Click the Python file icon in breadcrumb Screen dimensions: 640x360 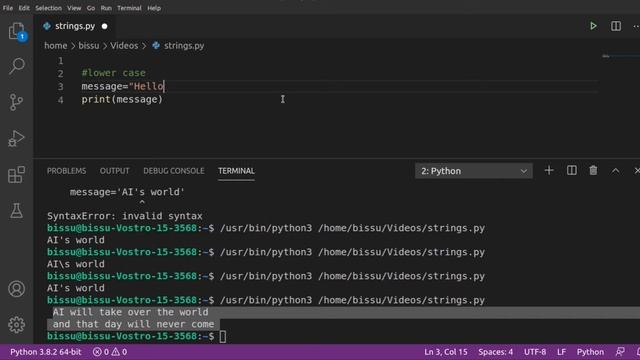tap(156, 46)
